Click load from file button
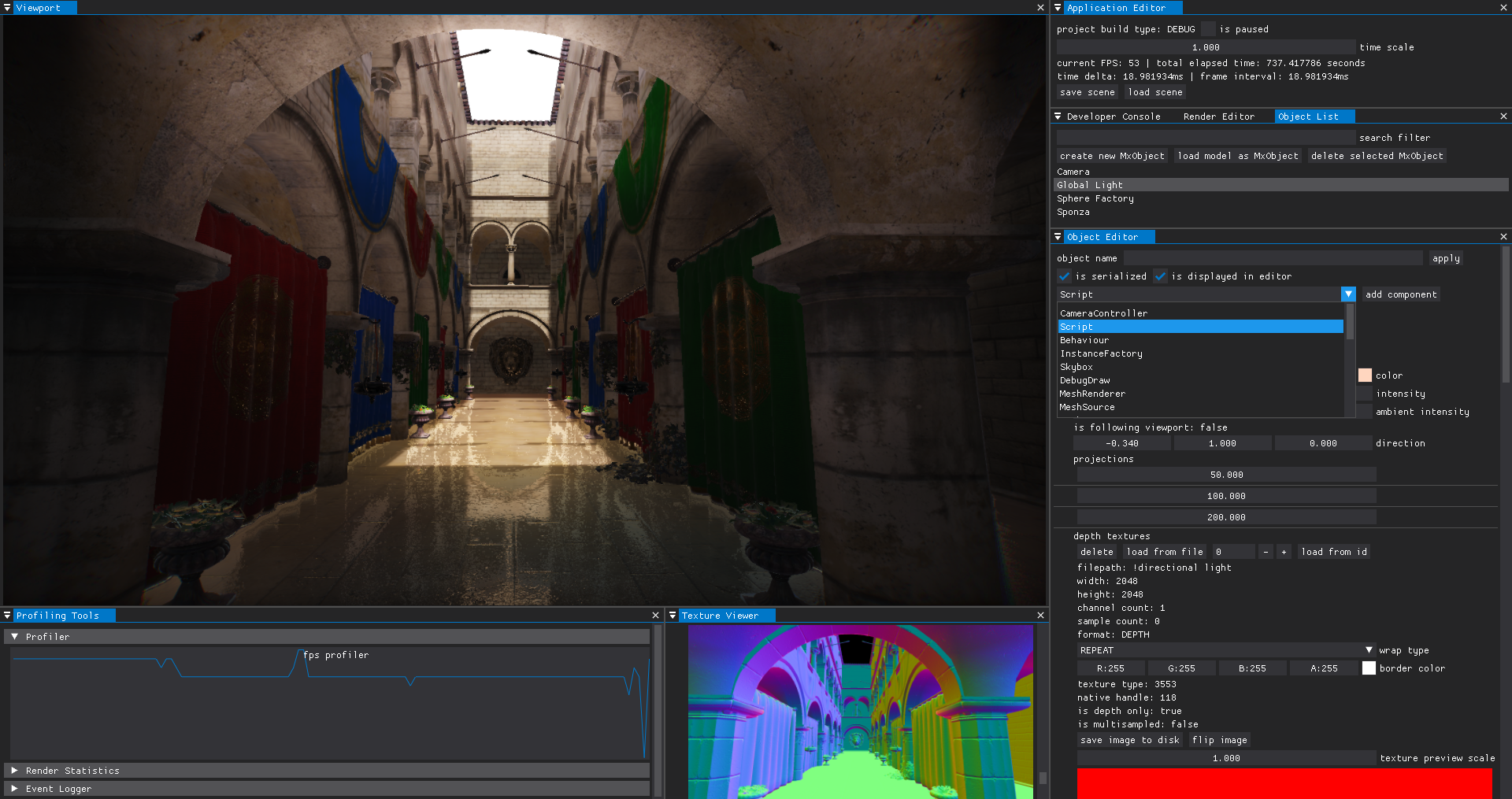This screenshot has height=799, width=1512. [1165, 552]
